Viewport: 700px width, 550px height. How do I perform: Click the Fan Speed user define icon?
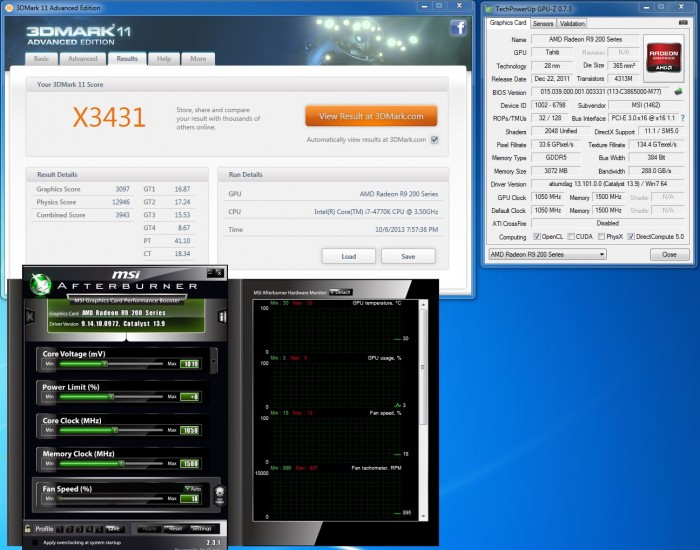click(219, 492)
